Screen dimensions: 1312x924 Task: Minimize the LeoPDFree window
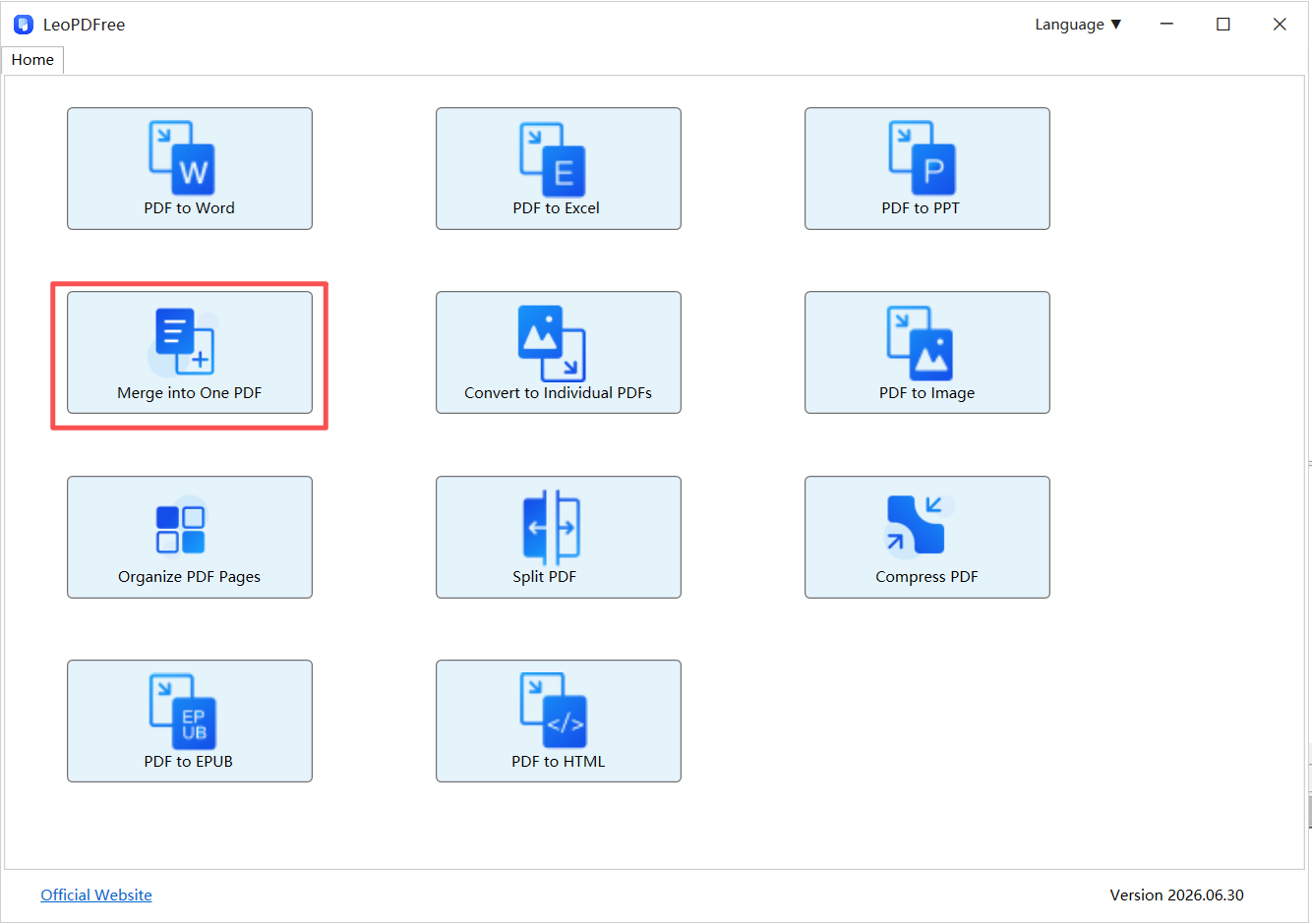click(1166, 25)
